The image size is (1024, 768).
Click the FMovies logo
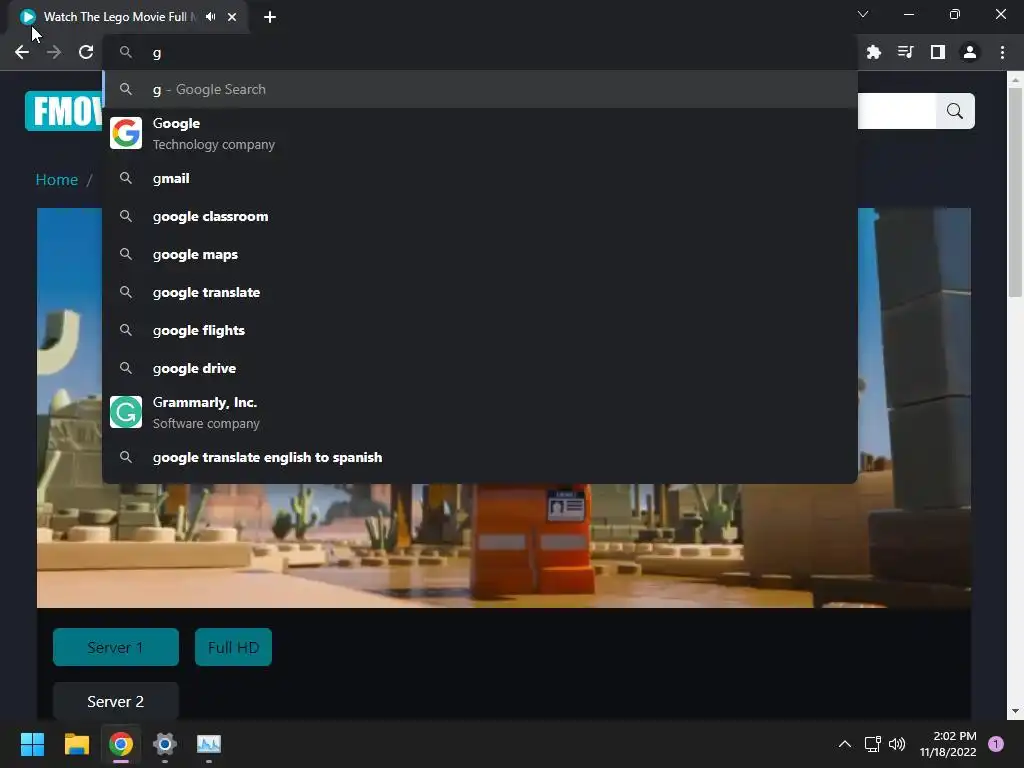click(x=64, y=110)
